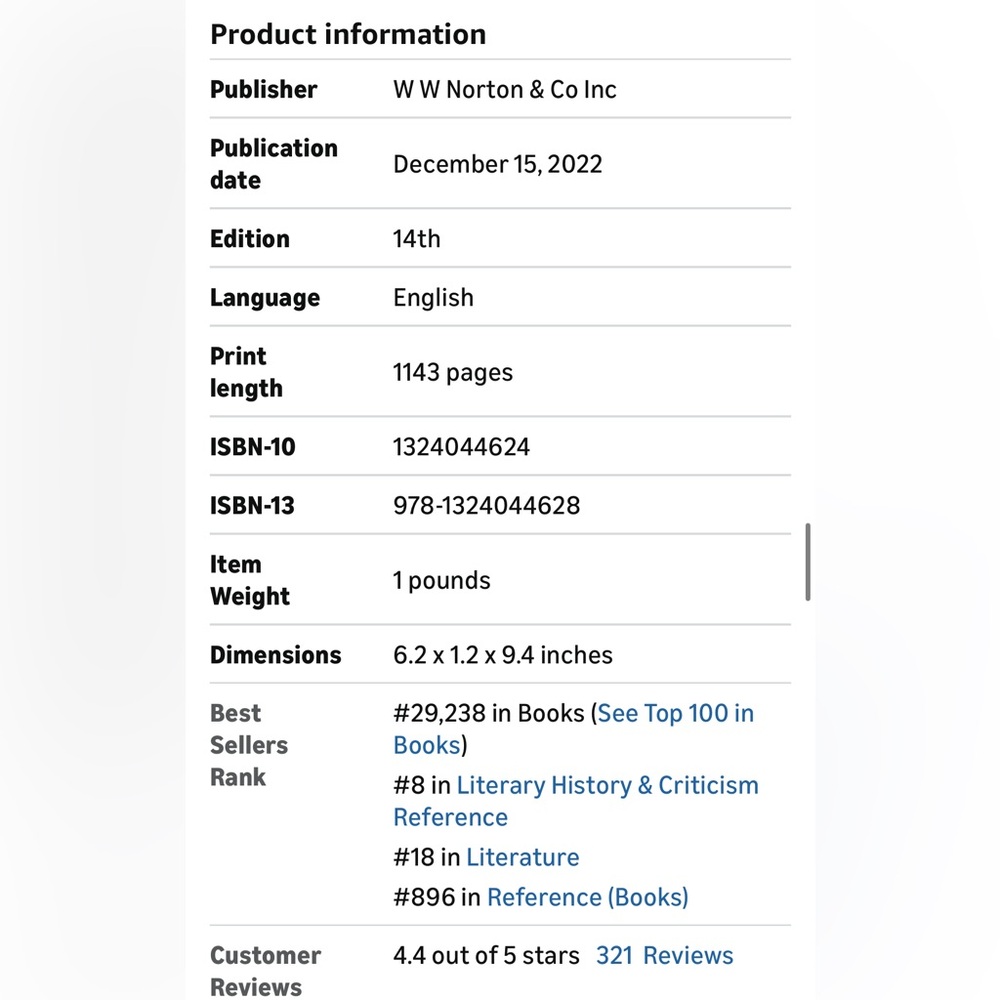The width and height of the screenshot is (1000, 1000).
Task: Open the See Top 100 in Books link
Action: [x=675, y=714]
